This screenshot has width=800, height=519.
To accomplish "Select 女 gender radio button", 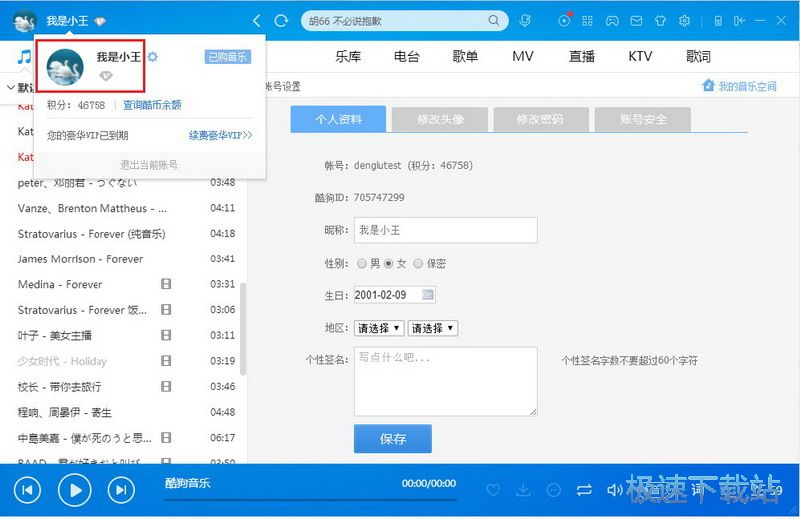I will (389, 263).
